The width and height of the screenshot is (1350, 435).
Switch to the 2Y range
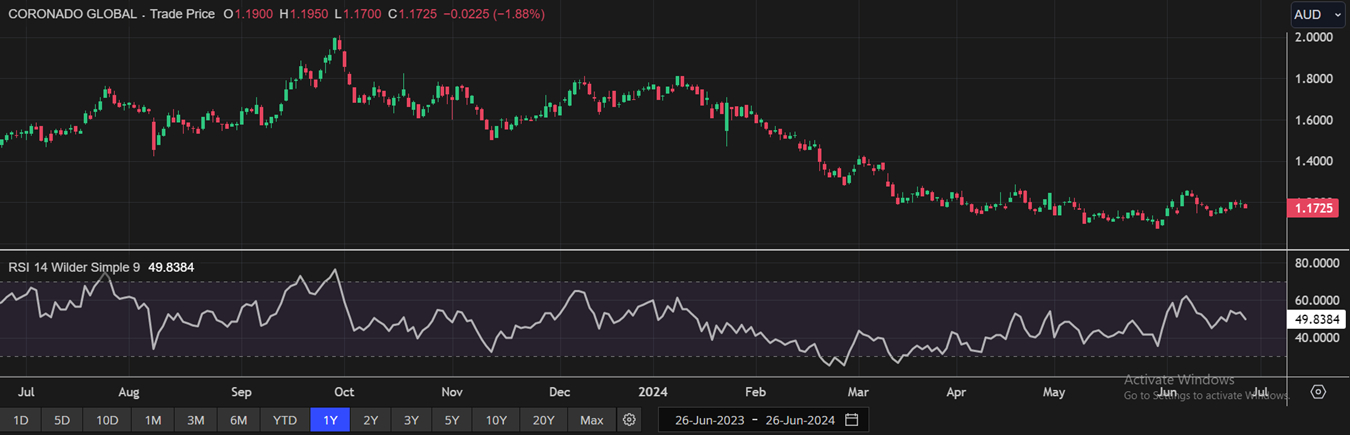(x=371, y=420)
